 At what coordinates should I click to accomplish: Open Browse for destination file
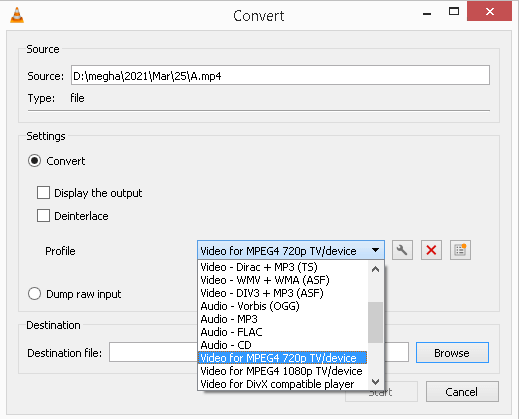pyautogui.click(x=452, y=353)
